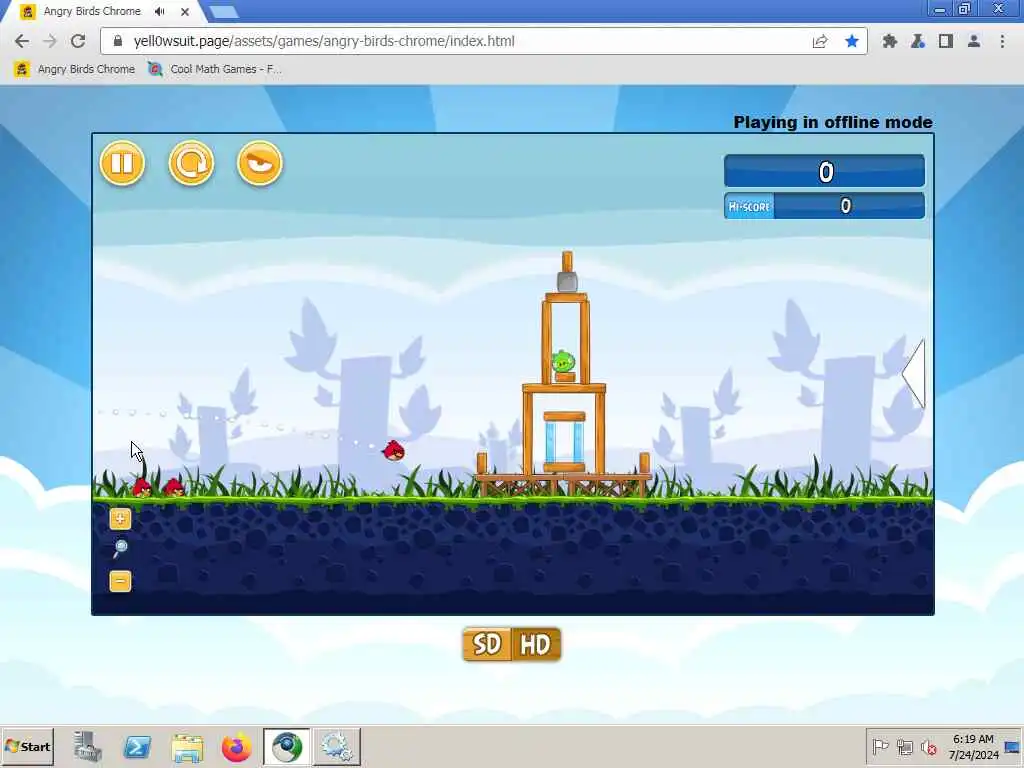Image resolution: width=1024 pixels, height=768 pixels.
Task: Mute the tab audio speaker icon
Action: 160,11
